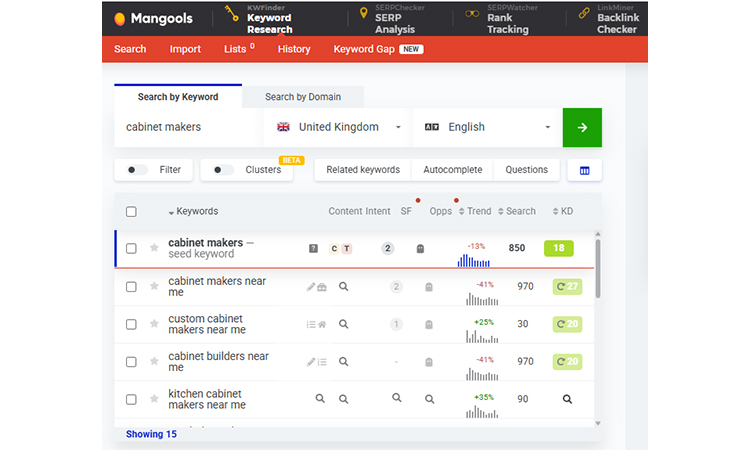Open the United Kingdom location dropdown
The image size is (750, 450).
[338, 127]
